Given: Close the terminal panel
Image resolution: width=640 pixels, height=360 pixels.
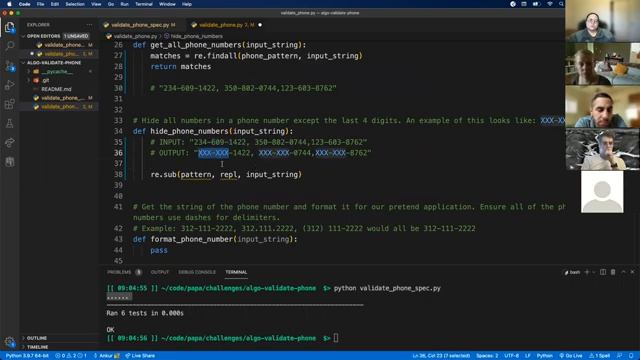Looking at the screenshot, I should click(x=632, y=272).
